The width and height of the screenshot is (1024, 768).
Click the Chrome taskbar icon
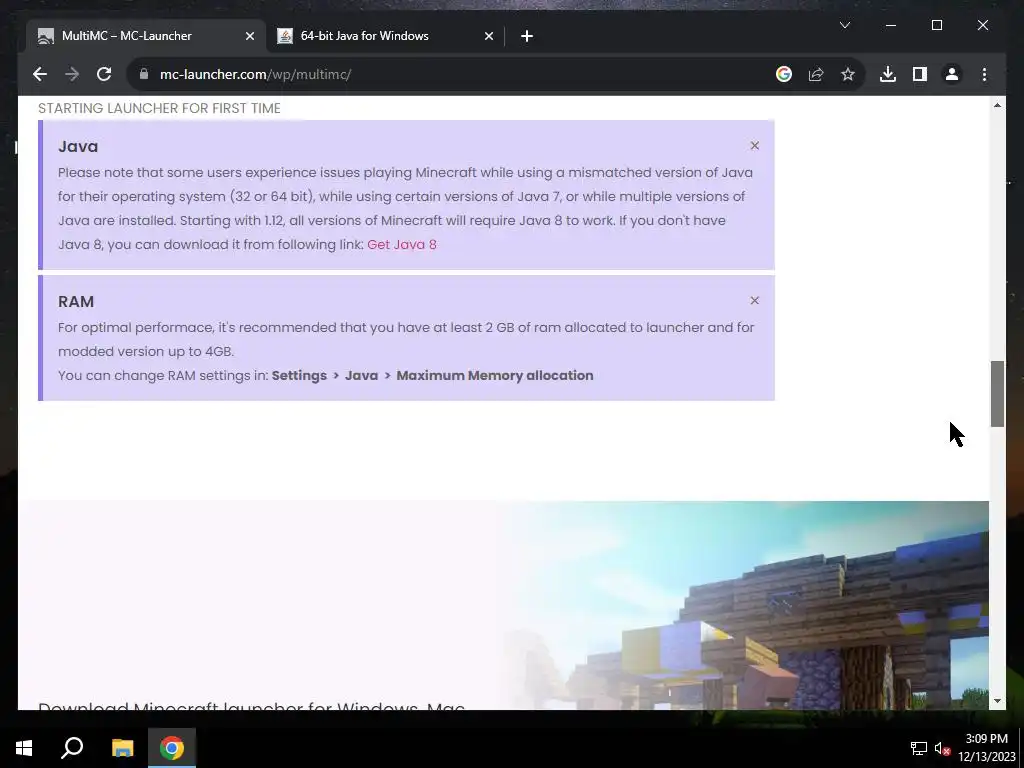pyautogui.click(x=172, y=748)
